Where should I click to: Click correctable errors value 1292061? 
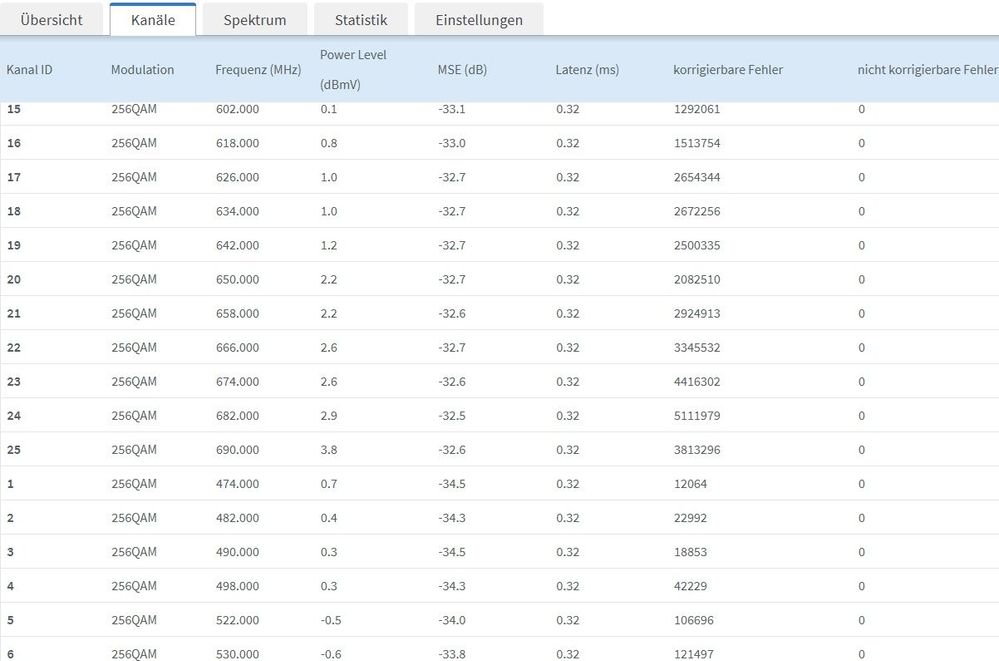(x=697, y=109)
